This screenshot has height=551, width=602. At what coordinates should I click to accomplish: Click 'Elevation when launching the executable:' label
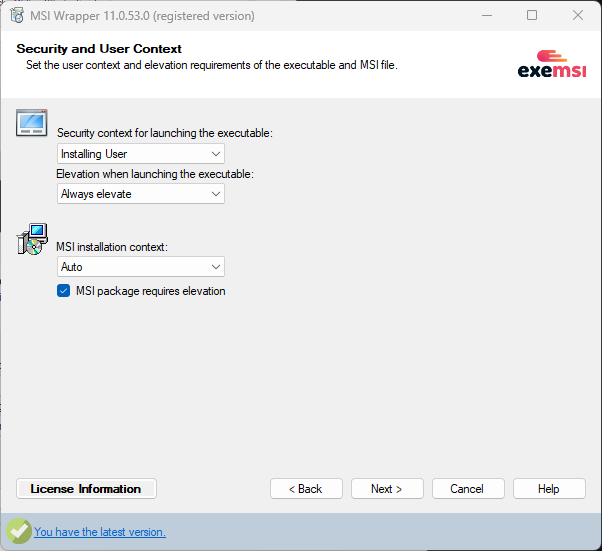coord(155,174)
